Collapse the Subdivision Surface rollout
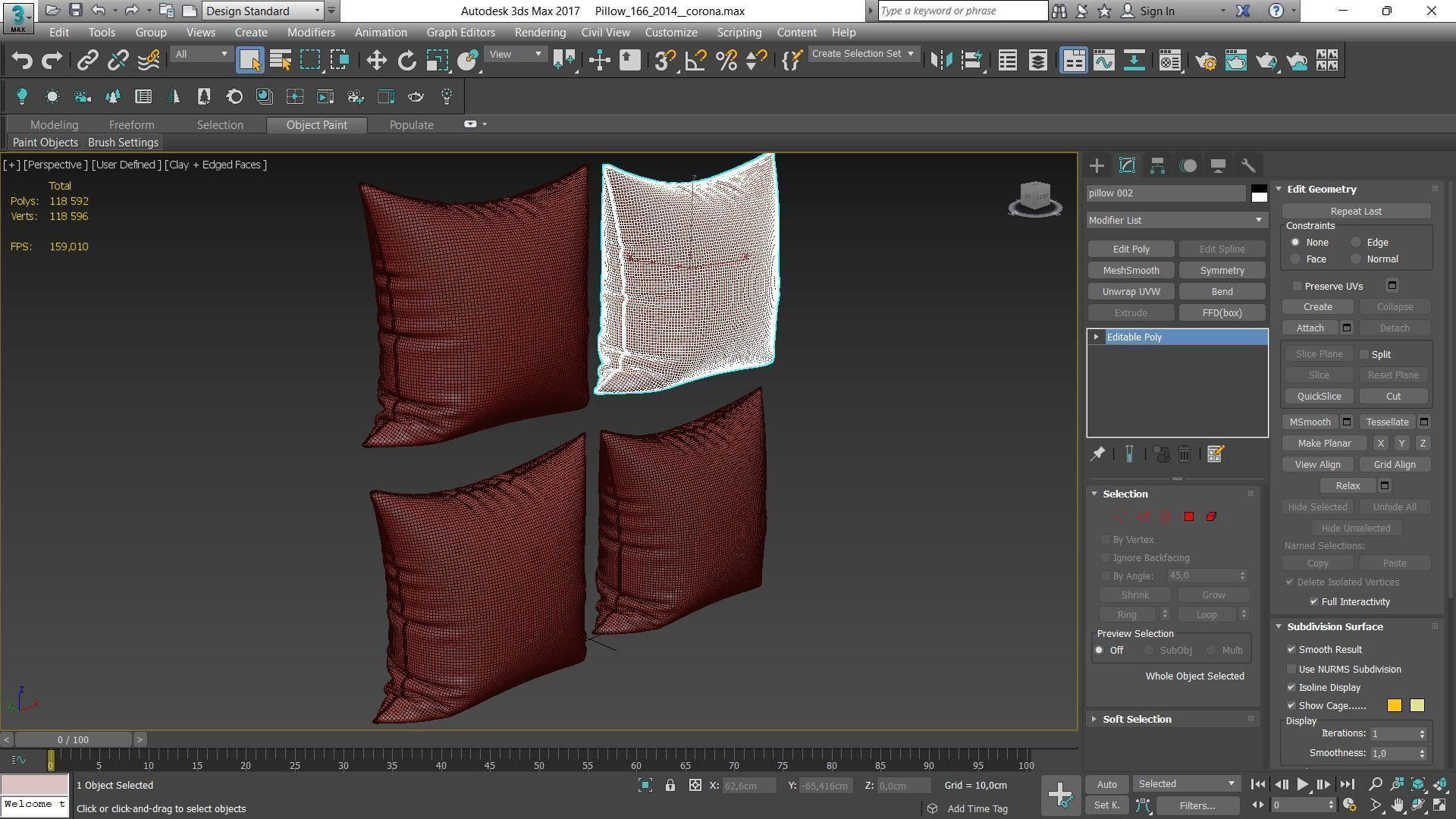 tap(1335, 626)
